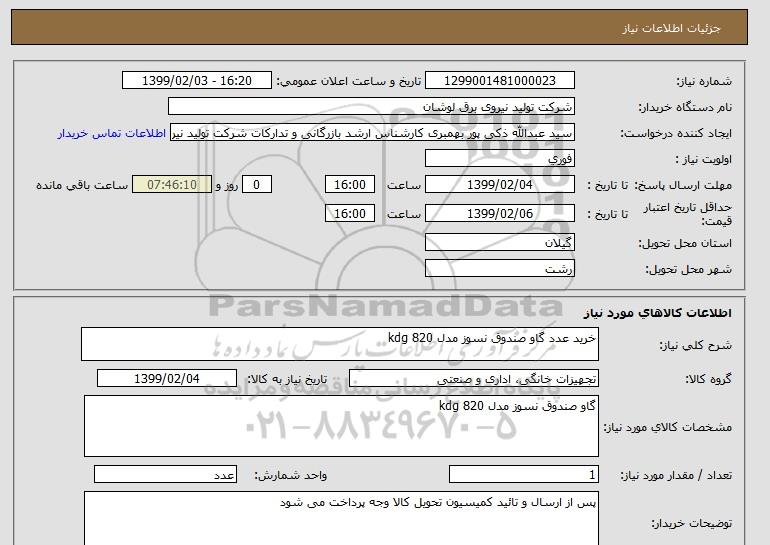Click the header title جزئیات اطلاعات نیاز
770x545 pixels.
coord(671,28)
